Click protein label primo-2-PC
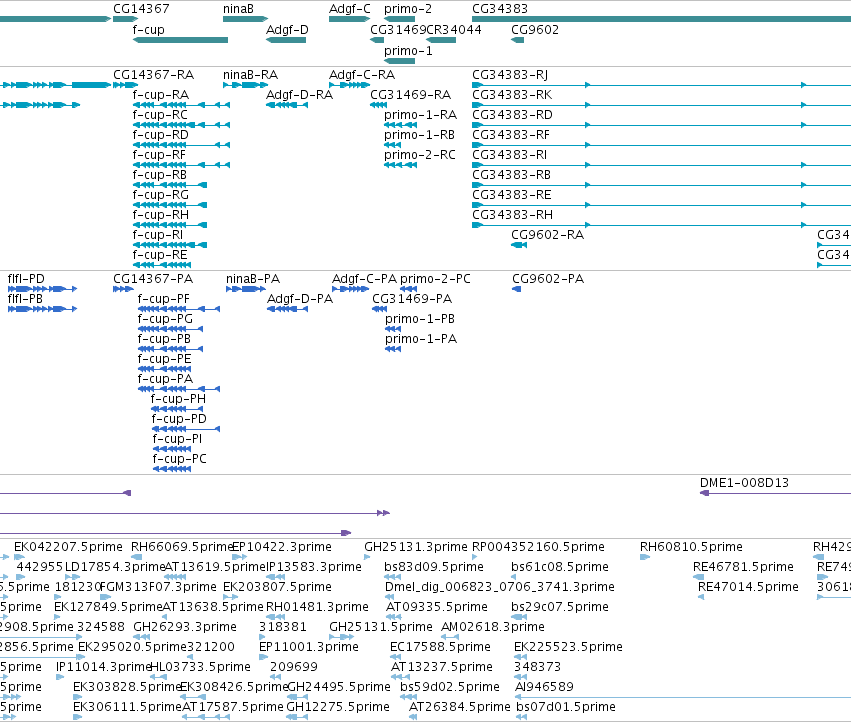 click(x=435, y=279)
